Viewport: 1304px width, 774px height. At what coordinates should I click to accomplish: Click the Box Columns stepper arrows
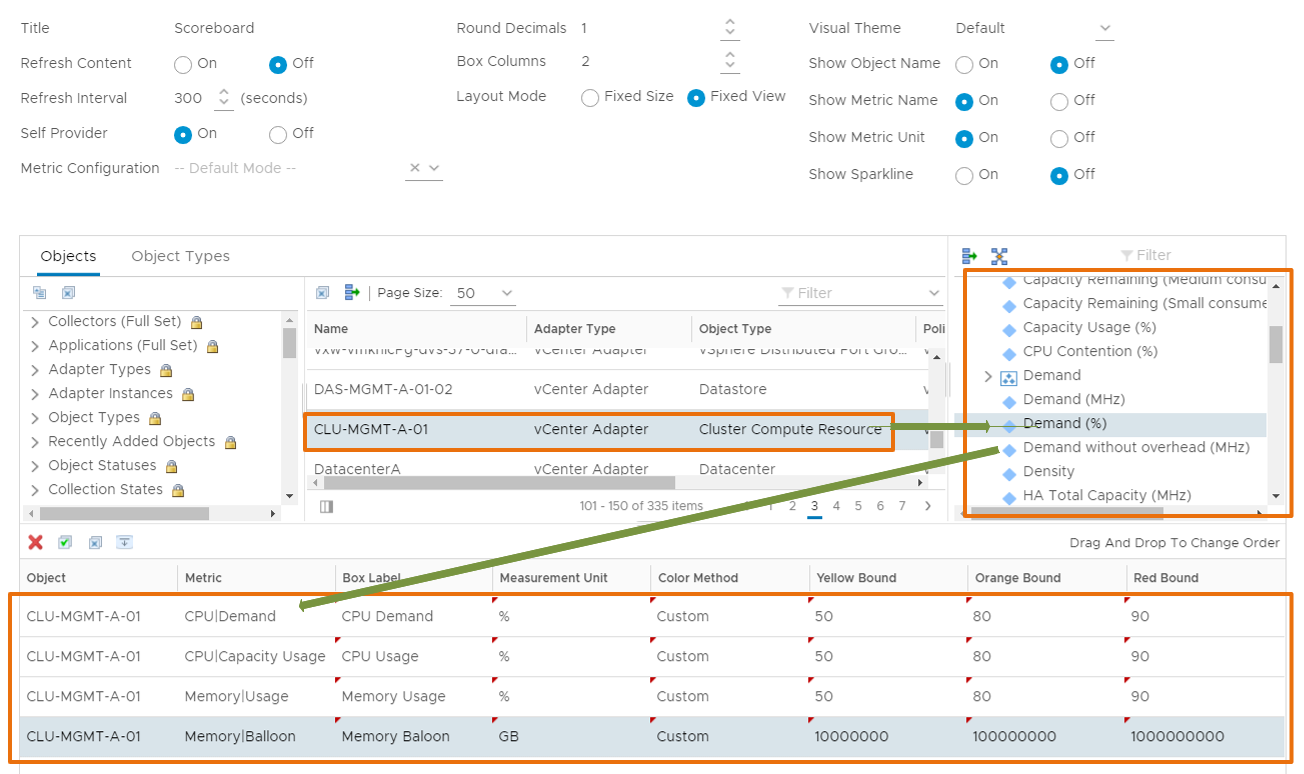click(x=730, y=61)
